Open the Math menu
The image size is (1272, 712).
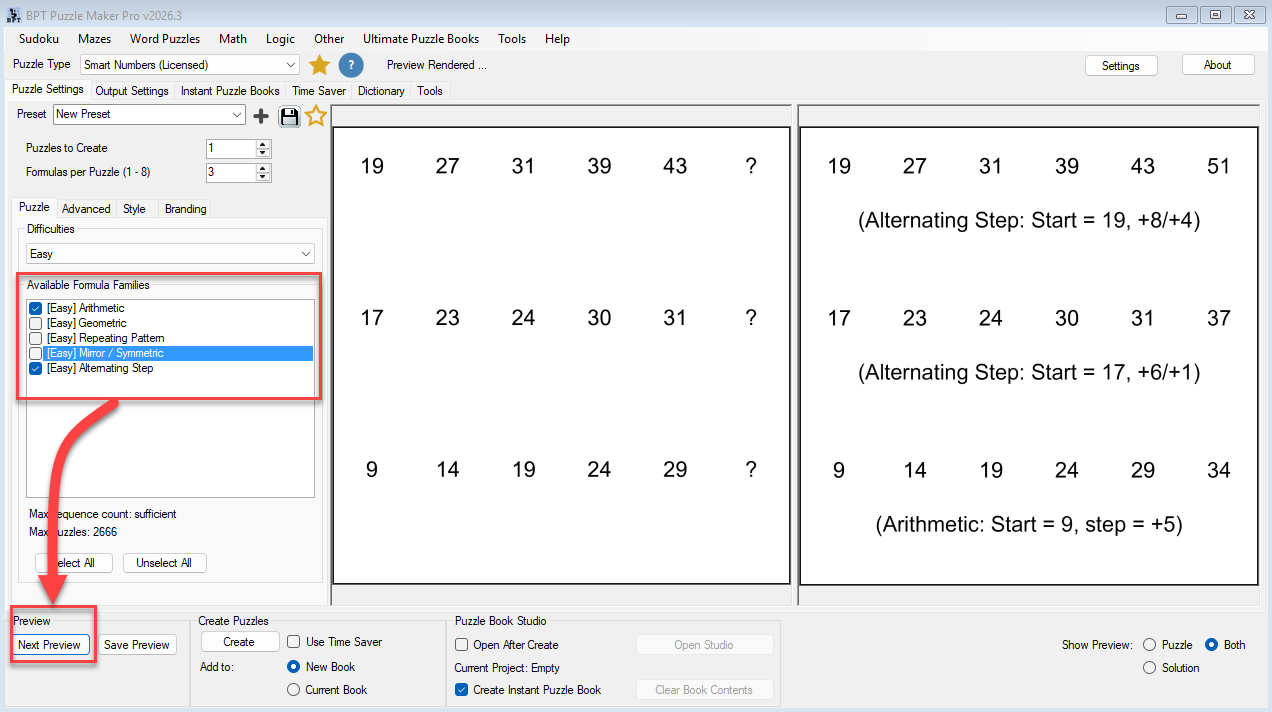click(233, 39)
